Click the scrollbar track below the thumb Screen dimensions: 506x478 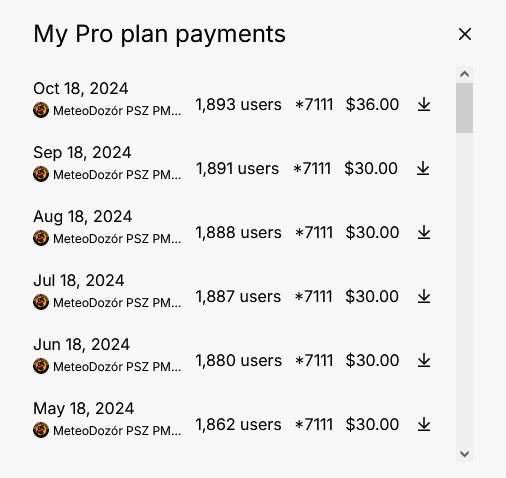point(464,289)
